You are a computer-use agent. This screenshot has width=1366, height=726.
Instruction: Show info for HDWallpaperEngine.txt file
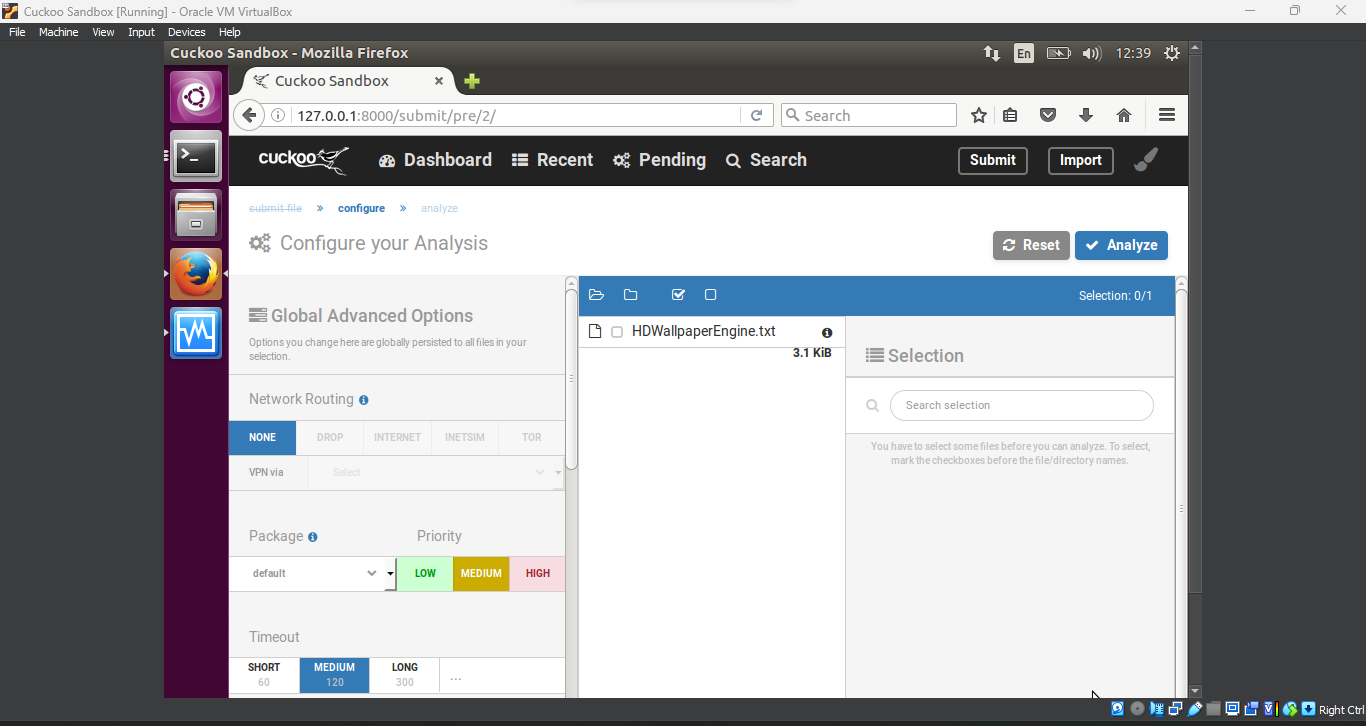click(x=827, y=333)
